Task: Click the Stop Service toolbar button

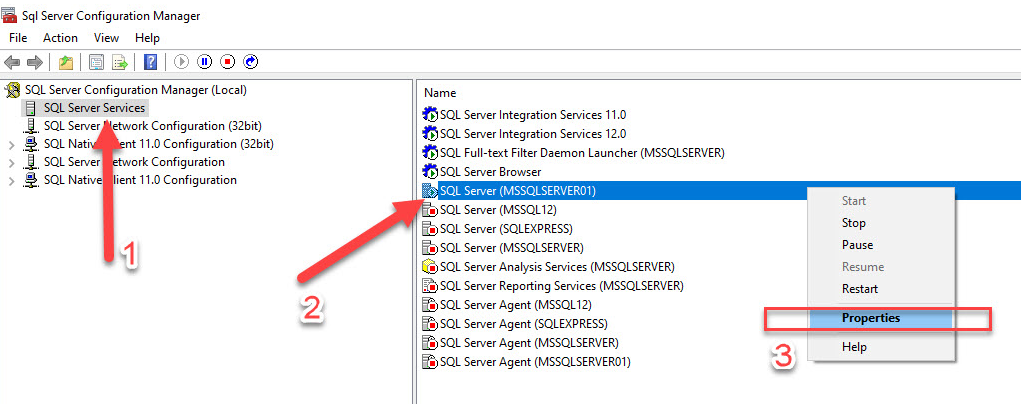Action: (x=227, y=62)
